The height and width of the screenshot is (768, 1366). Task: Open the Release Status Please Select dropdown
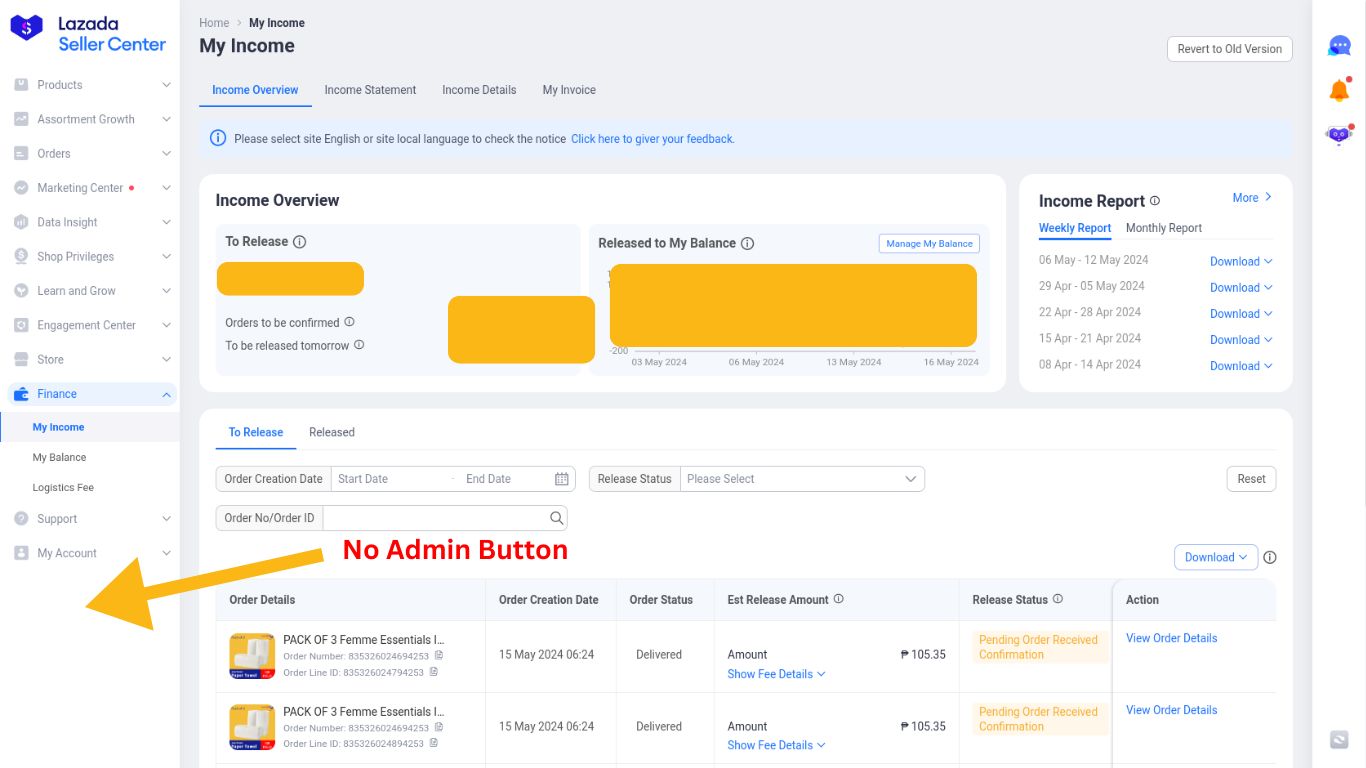[800, 479]
